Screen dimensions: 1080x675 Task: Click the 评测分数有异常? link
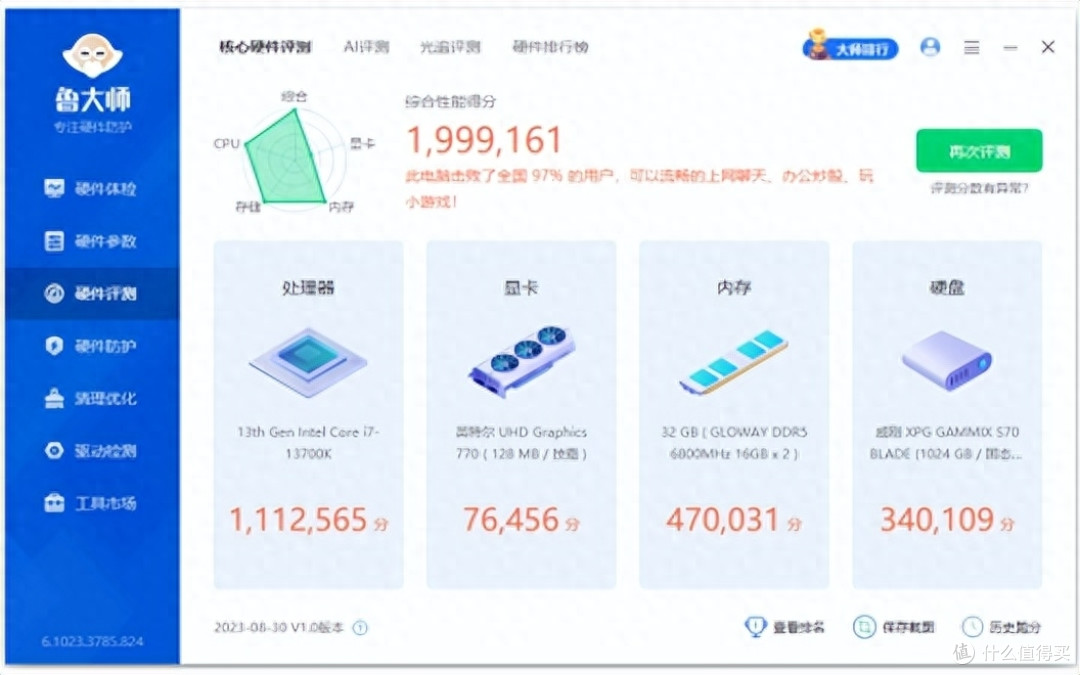pos(979,187)
